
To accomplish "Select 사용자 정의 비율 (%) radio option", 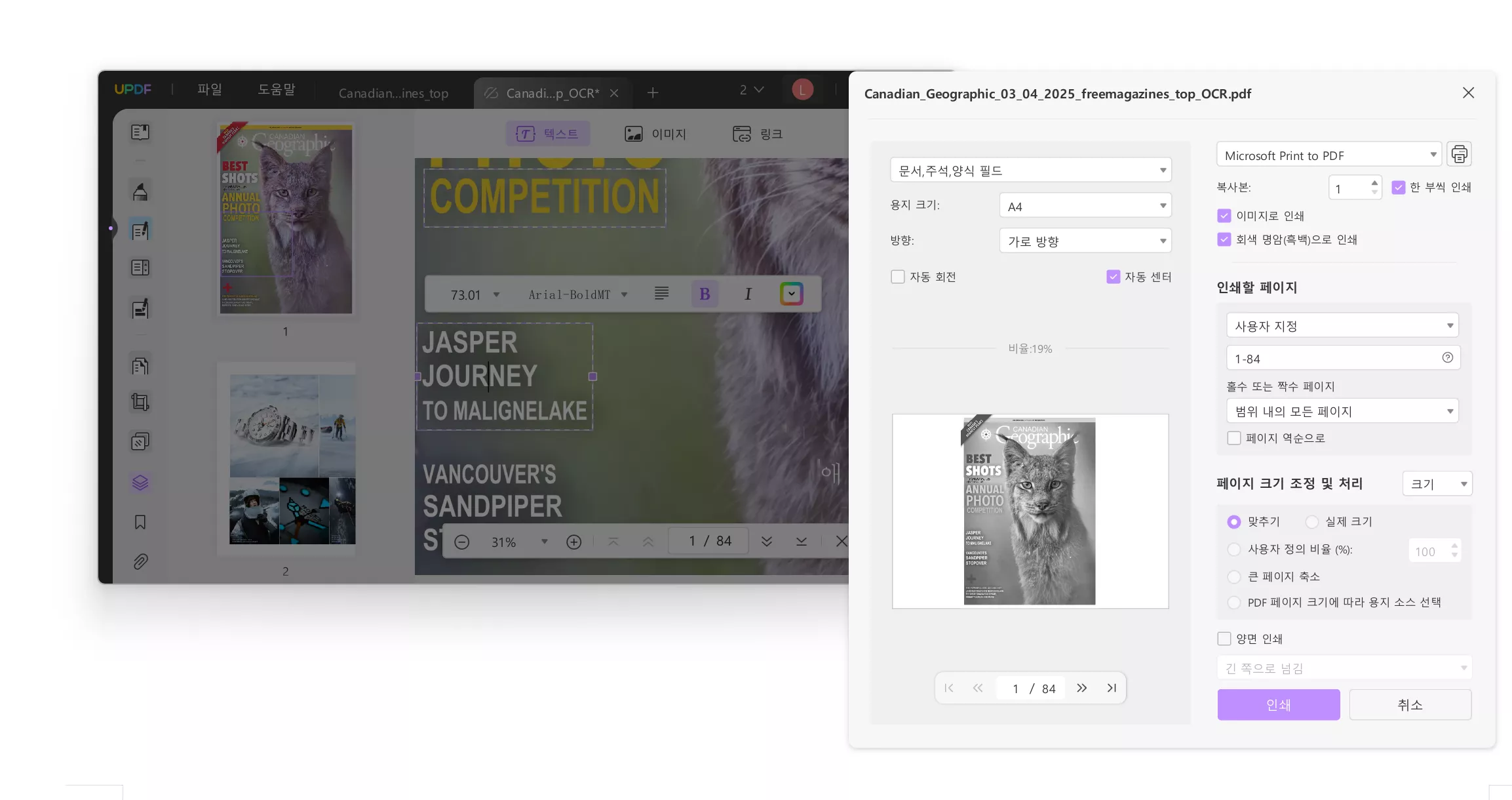I will point(1234,550).
